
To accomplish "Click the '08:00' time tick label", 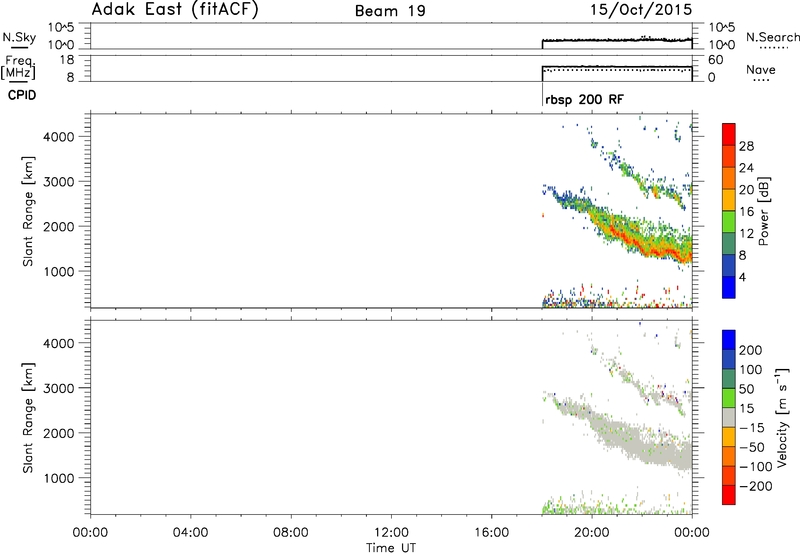I will (x=290, y=533).
